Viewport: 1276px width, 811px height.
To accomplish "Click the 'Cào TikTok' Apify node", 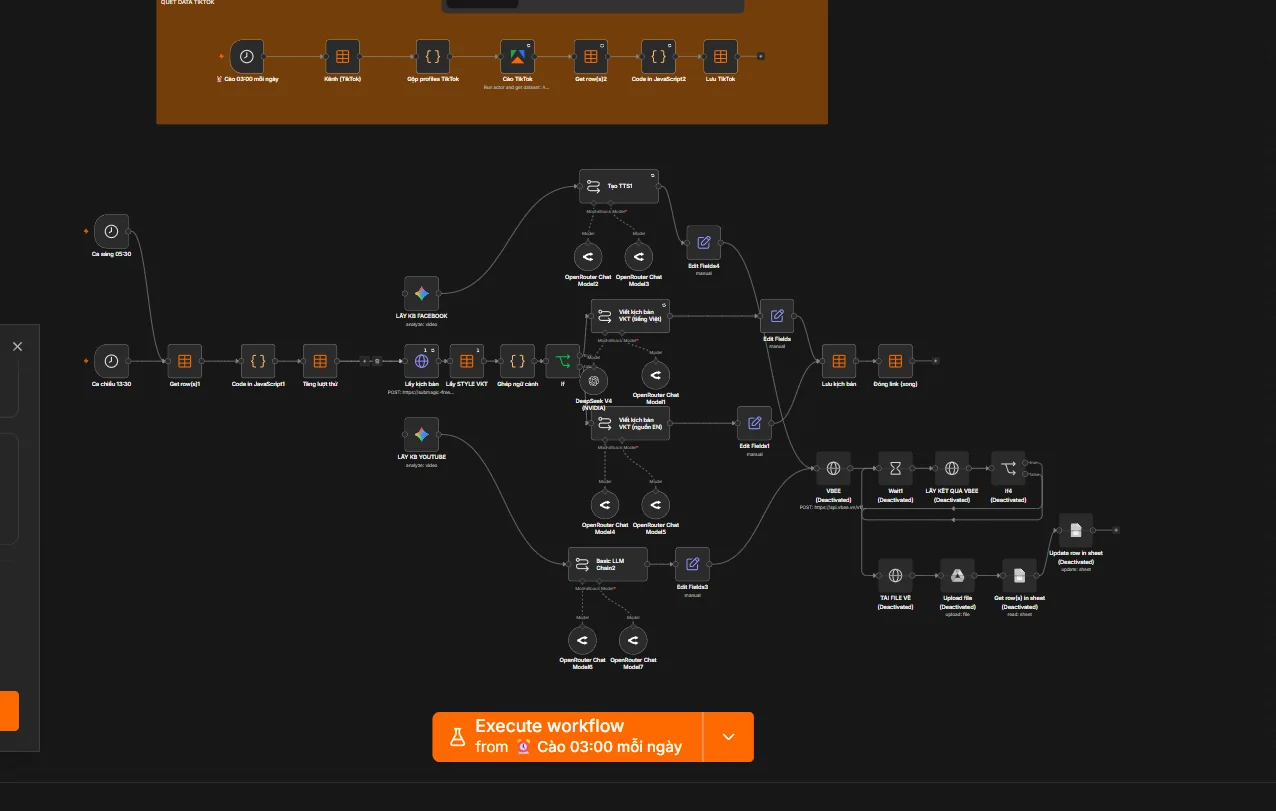I will click(x=517, y=56).
